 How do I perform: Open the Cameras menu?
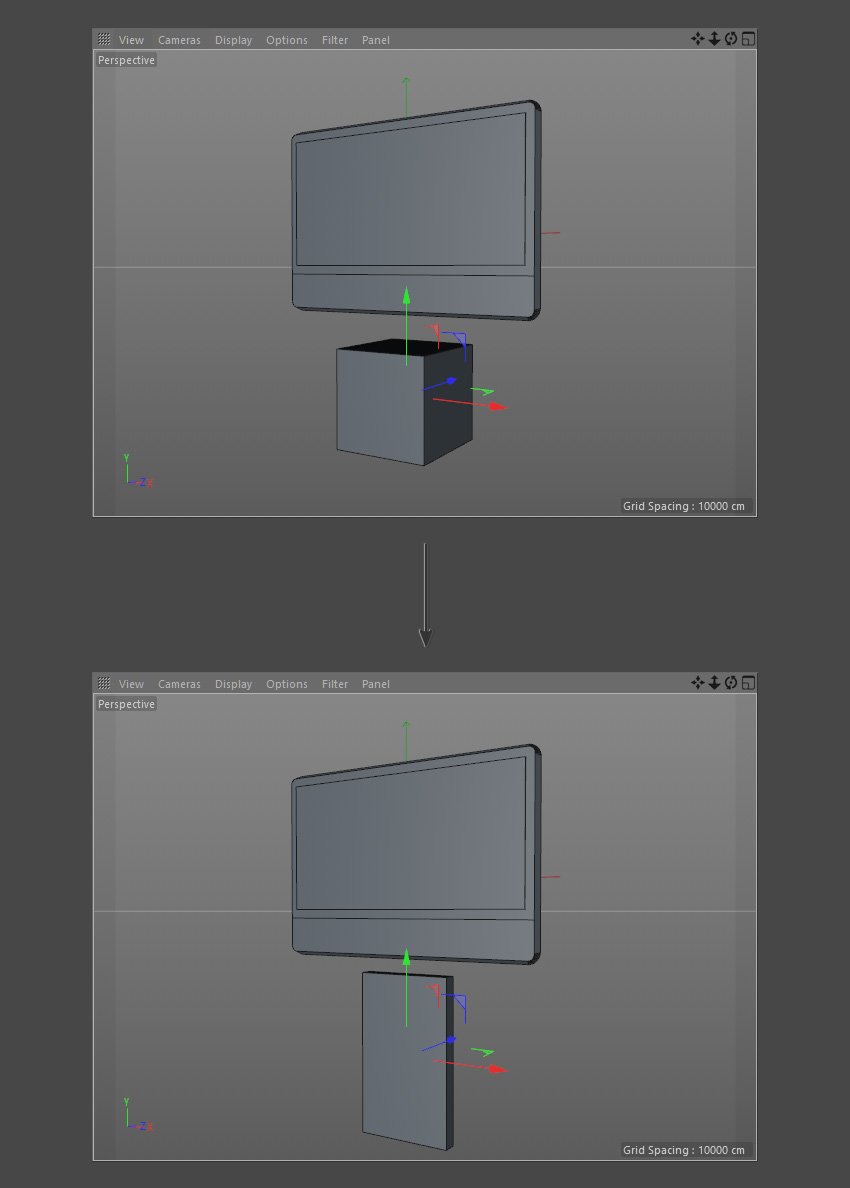click(179, 40)
